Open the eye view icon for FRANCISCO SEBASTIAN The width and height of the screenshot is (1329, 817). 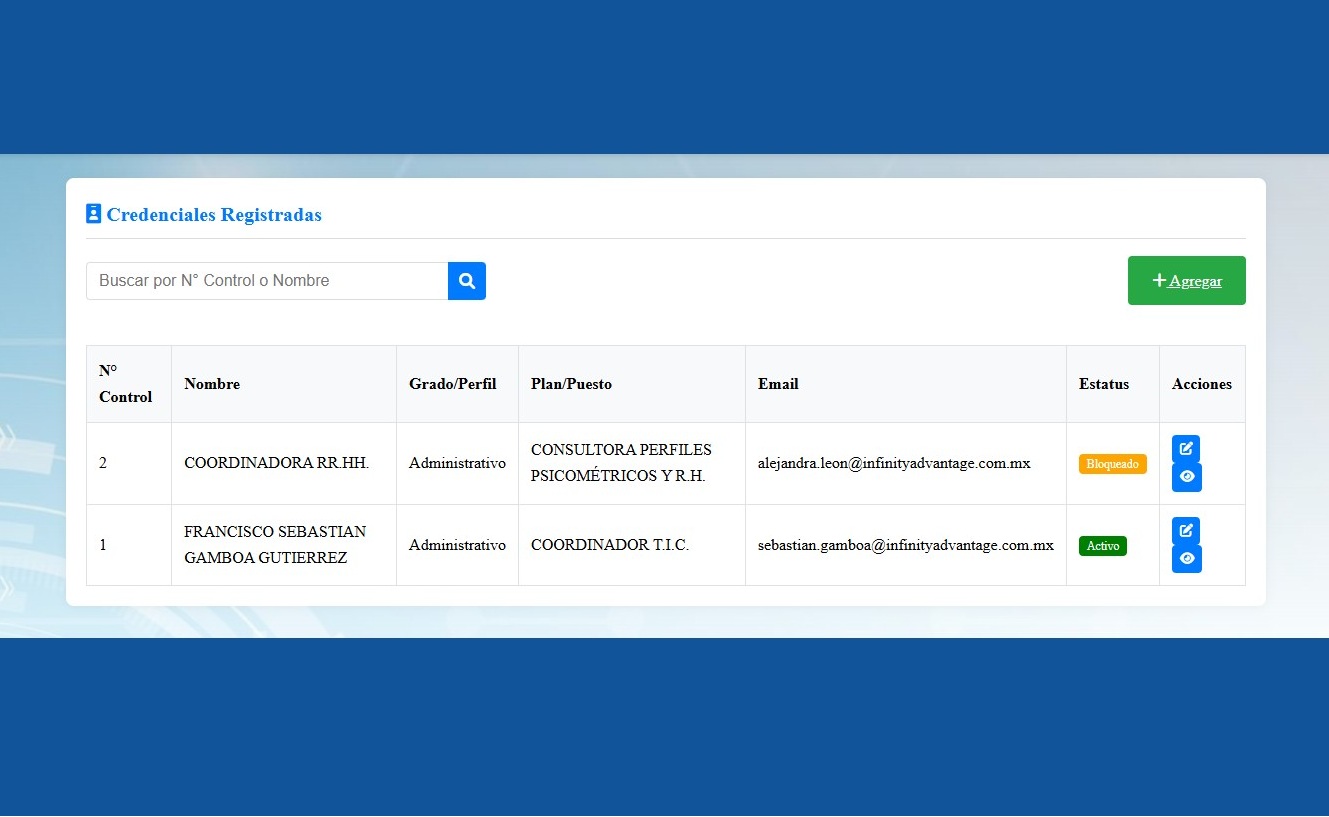pos(1186,559)
